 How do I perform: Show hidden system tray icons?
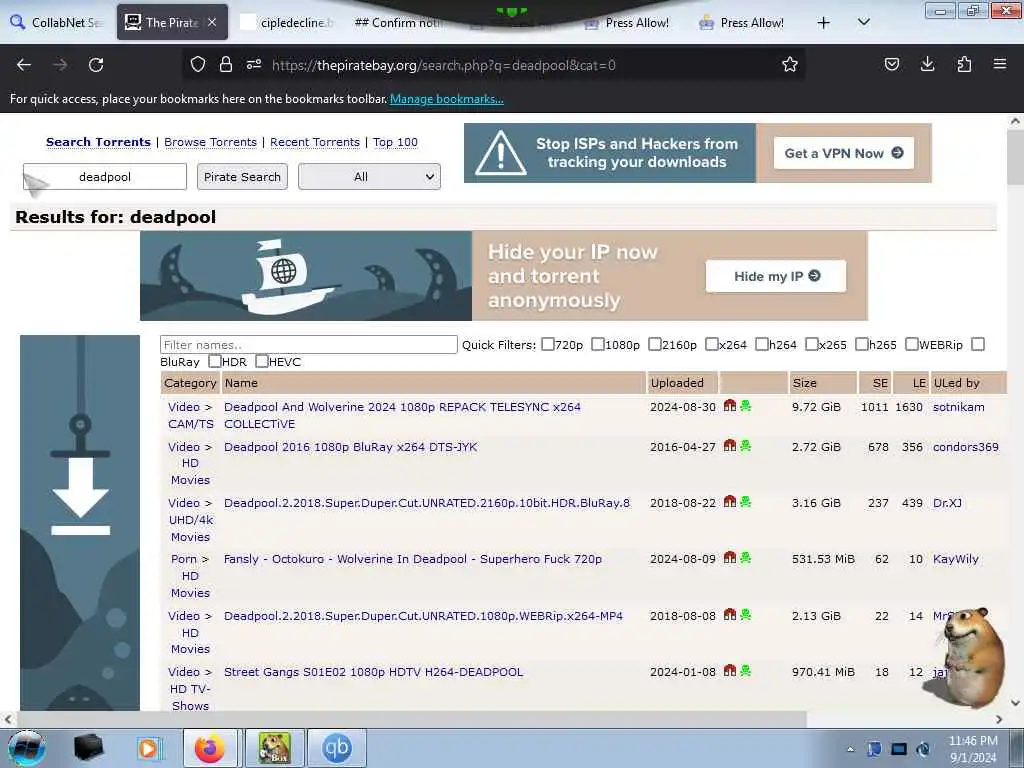pos(850,749)
